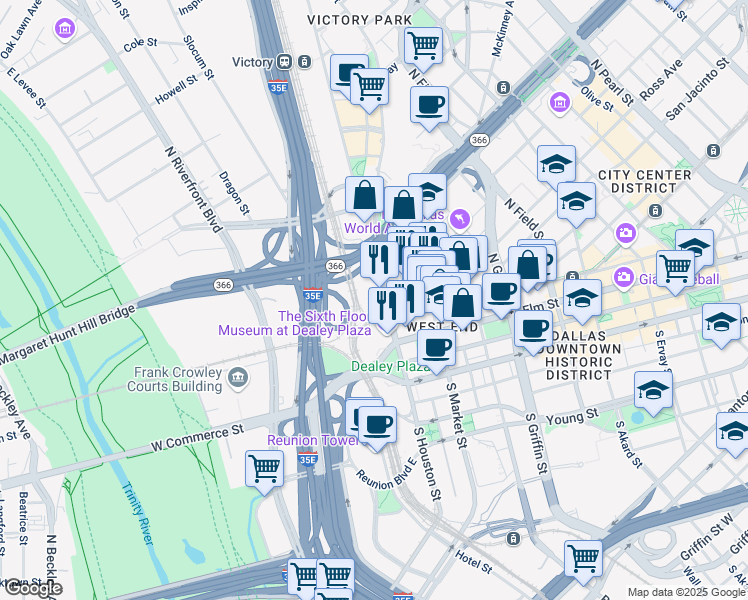Image resolution: width=748 pixels, height=600 pixels.
Task: Click the shopping bag marker nearest I-35E ramps
Action: (364, 196)
